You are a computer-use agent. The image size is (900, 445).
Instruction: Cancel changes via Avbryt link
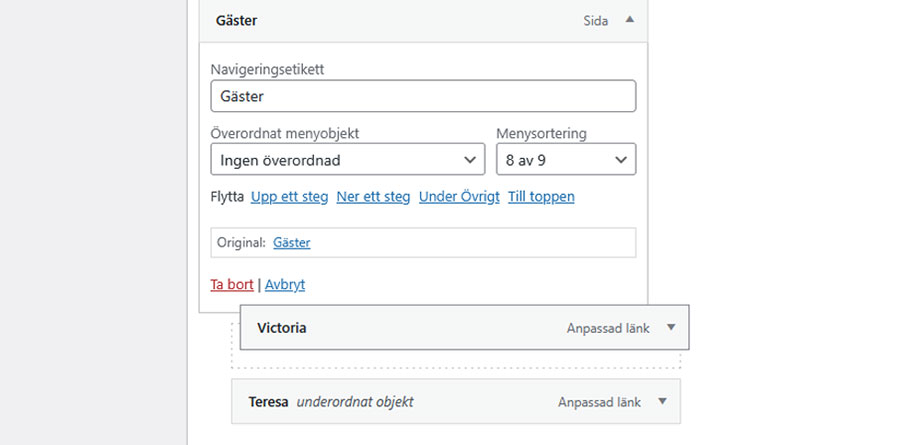pyautogui.click(x=285, y=285)
